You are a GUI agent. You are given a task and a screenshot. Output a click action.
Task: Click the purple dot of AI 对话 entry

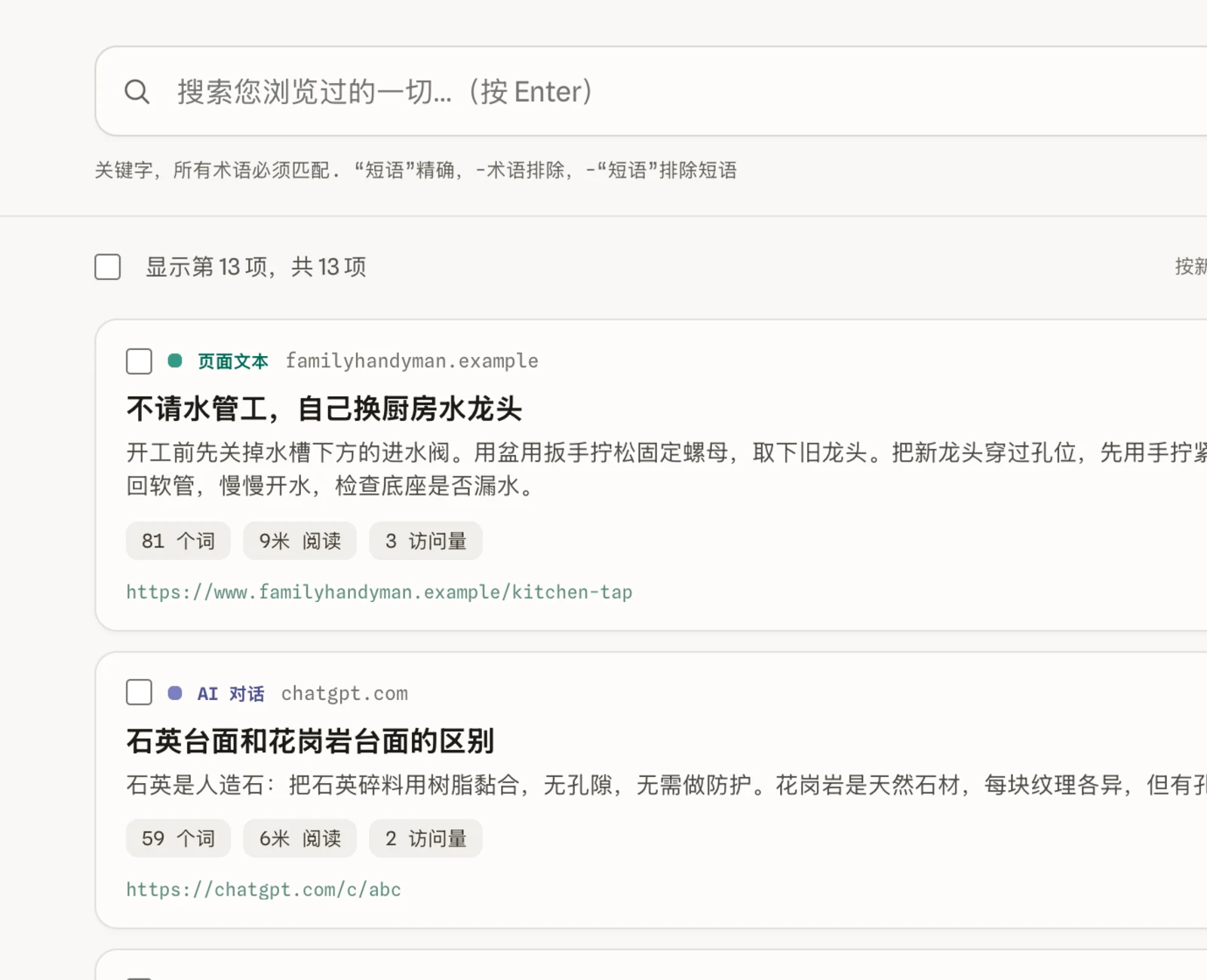[x=175, y=693]
